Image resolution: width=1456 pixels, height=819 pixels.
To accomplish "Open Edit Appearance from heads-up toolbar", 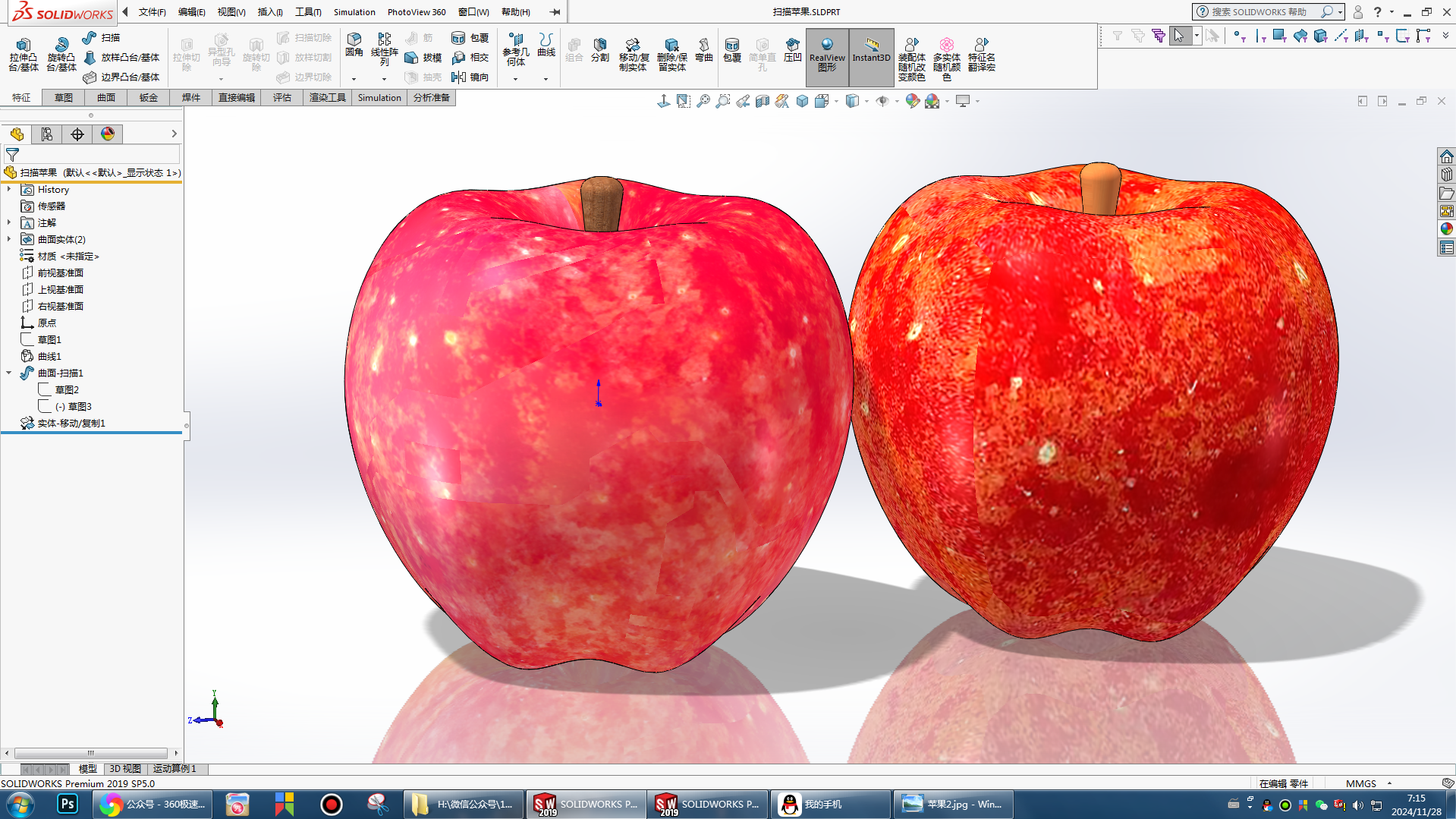I will click(912, 101).
